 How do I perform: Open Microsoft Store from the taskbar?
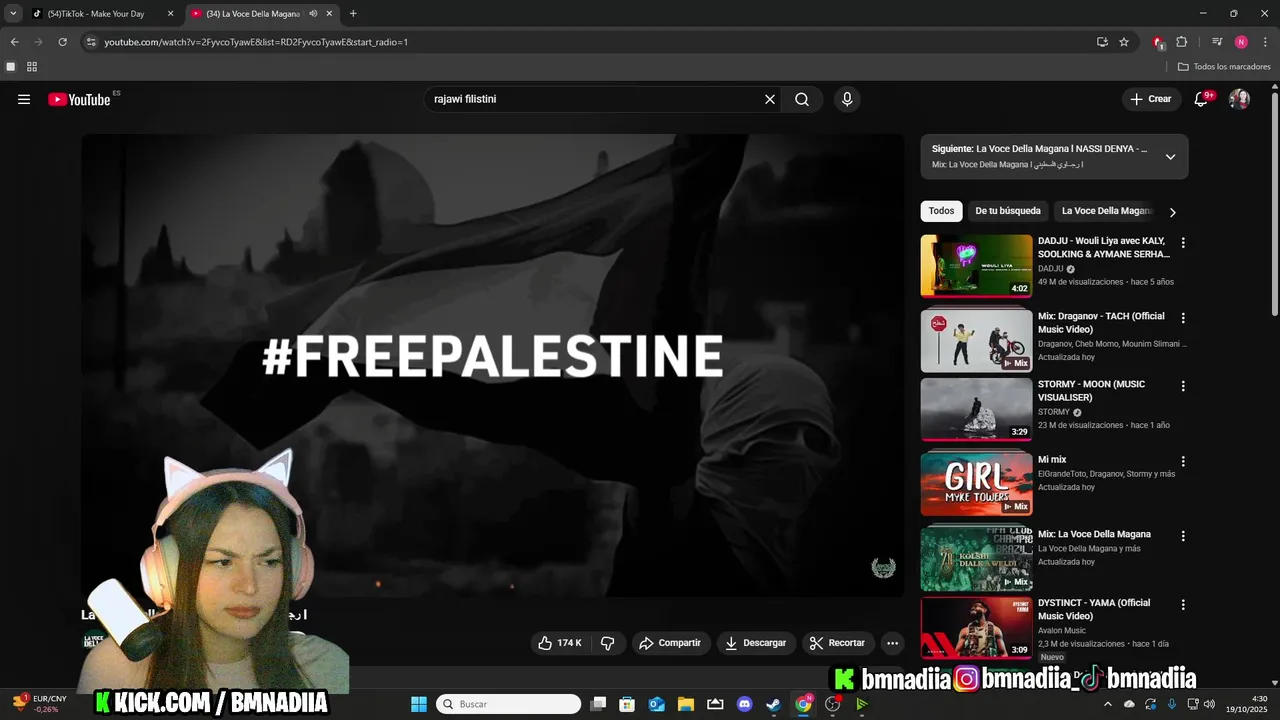click(x=627, y=704)
